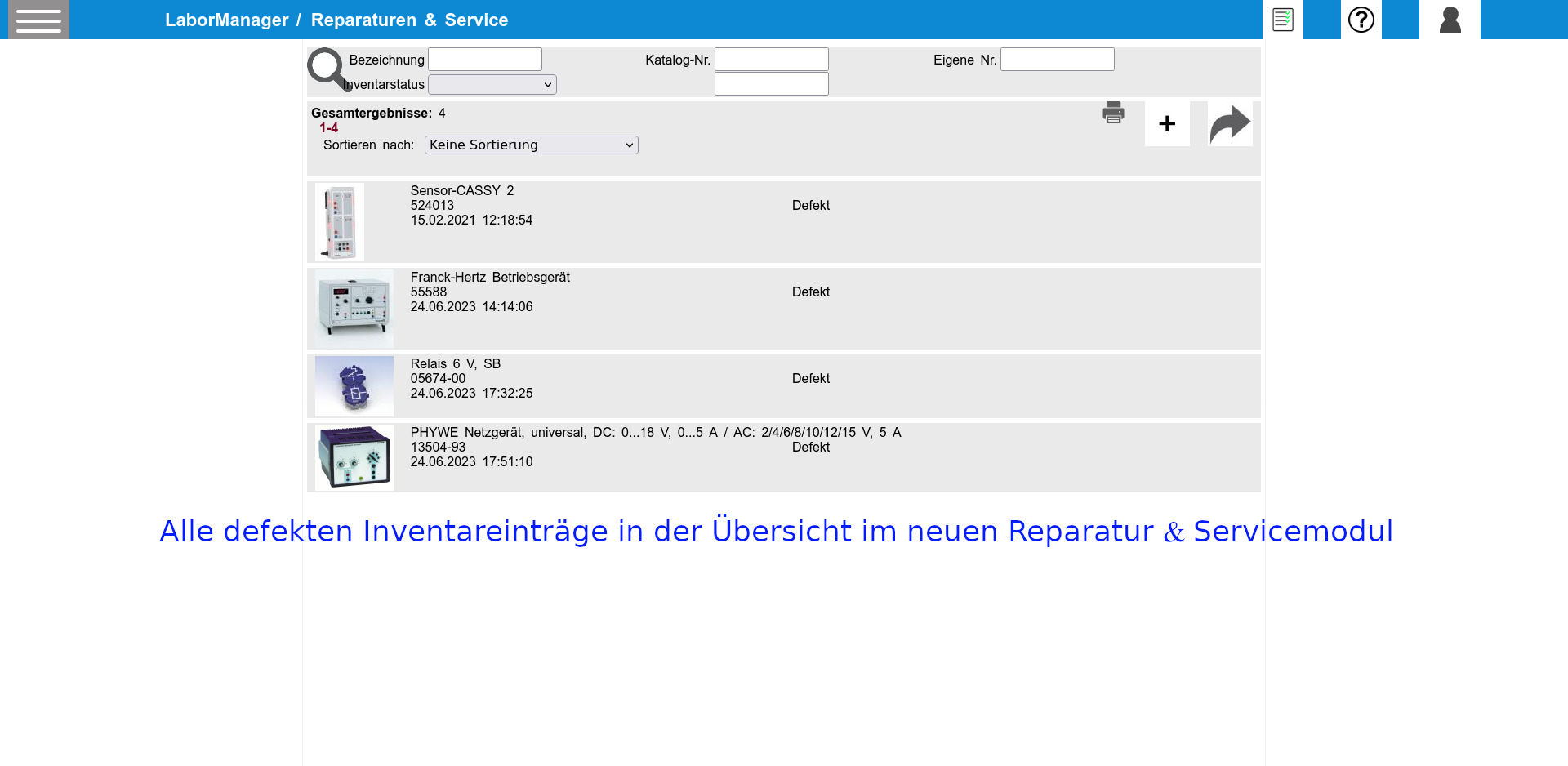Click the LaborManager title link
Viewport: 1568px width, 766px height.
(227, 20)
